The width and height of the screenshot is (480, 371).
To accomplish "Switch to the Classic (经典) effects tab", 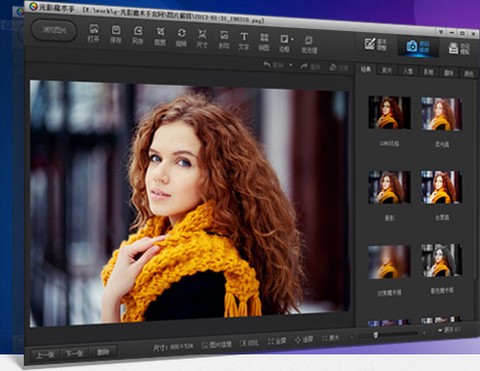I will pos(366,69).
